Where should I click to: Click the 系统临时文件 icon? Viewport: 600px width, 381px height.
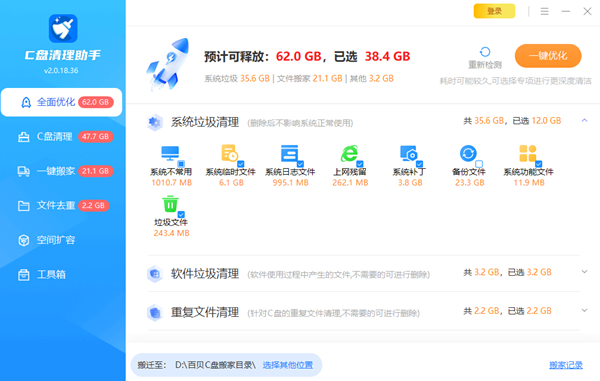coord(230,153)
